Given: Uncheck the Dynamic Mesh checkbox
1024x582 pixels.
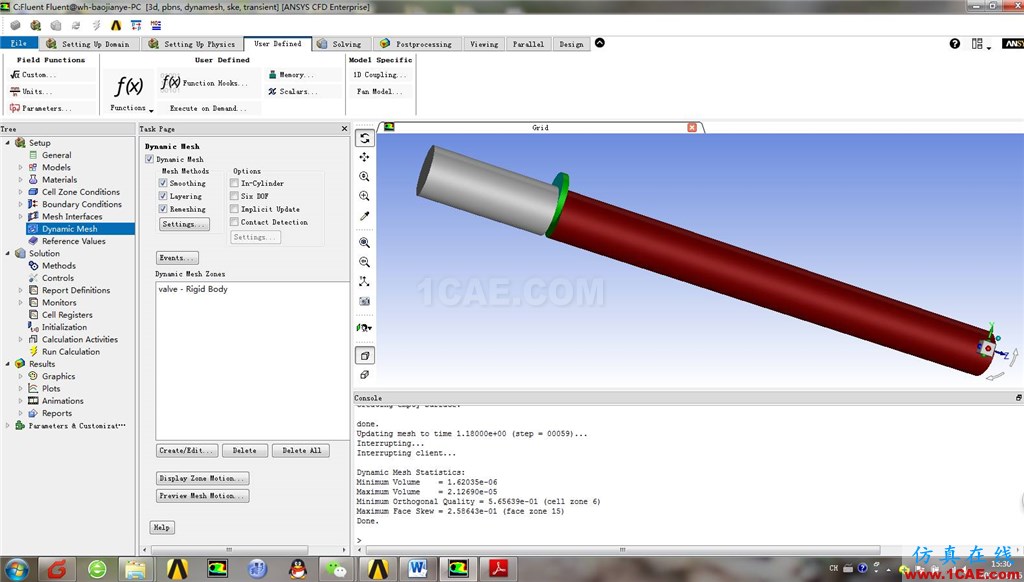Looking at the screenshot, I should tap(150, 159).
